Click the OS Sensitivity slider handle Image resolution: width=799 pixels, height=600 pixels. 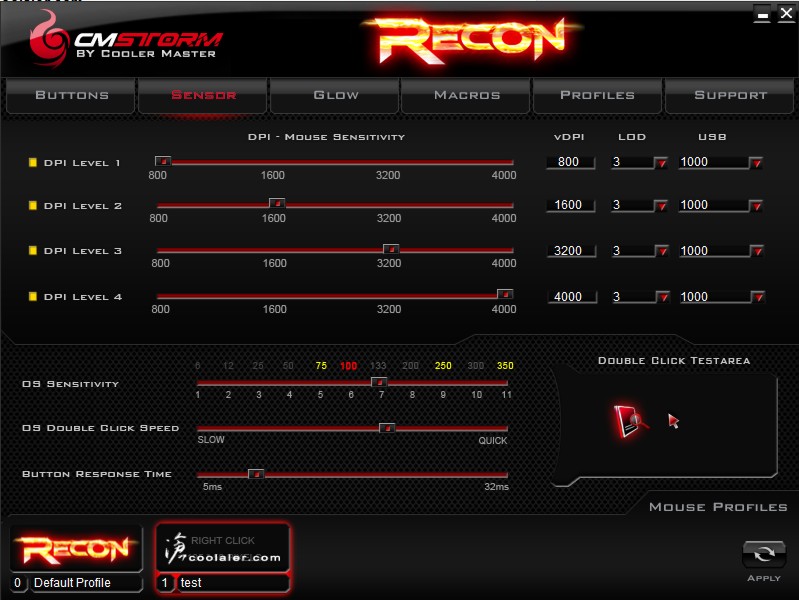tap(379, 382)
